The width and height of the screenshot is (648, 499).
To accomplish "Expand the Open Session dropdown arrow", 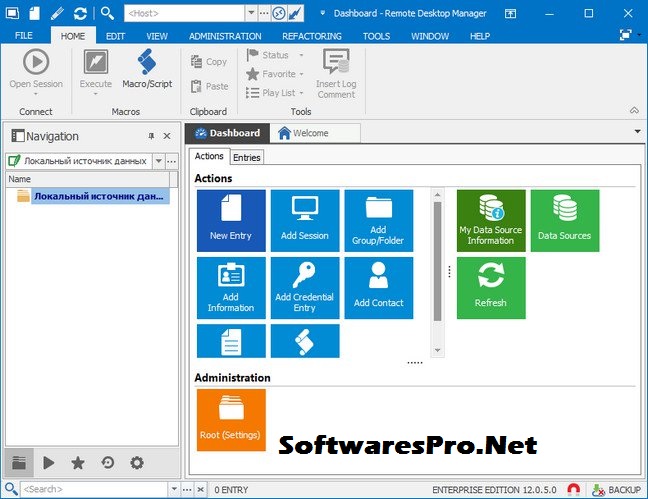I will coord(36,94).
